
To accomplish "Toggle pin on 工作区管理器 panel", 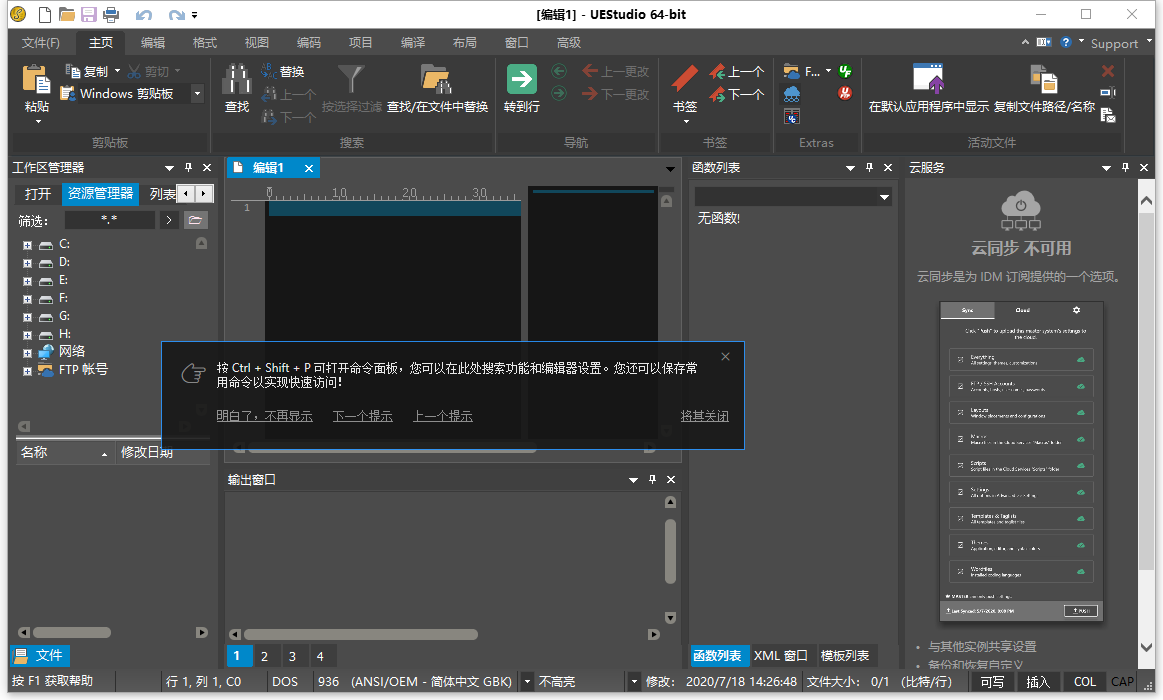I will click(x=188, y=168).
